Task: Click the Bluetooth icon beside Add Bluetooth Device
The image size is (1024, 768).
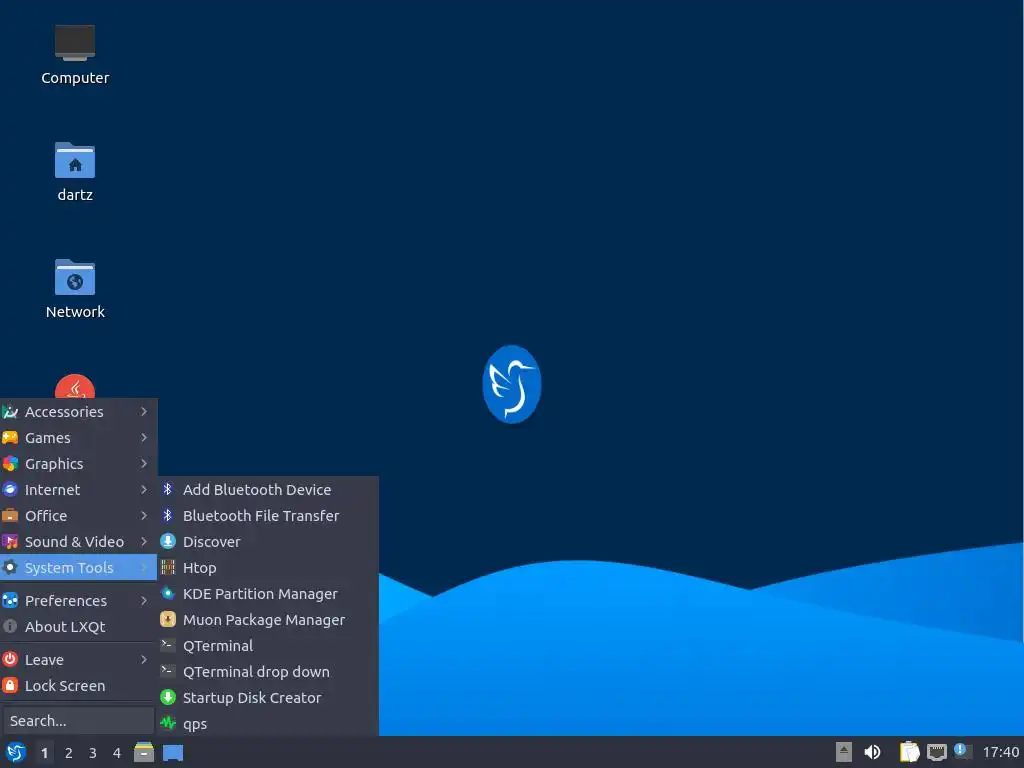Action: [x=168, y=489]
